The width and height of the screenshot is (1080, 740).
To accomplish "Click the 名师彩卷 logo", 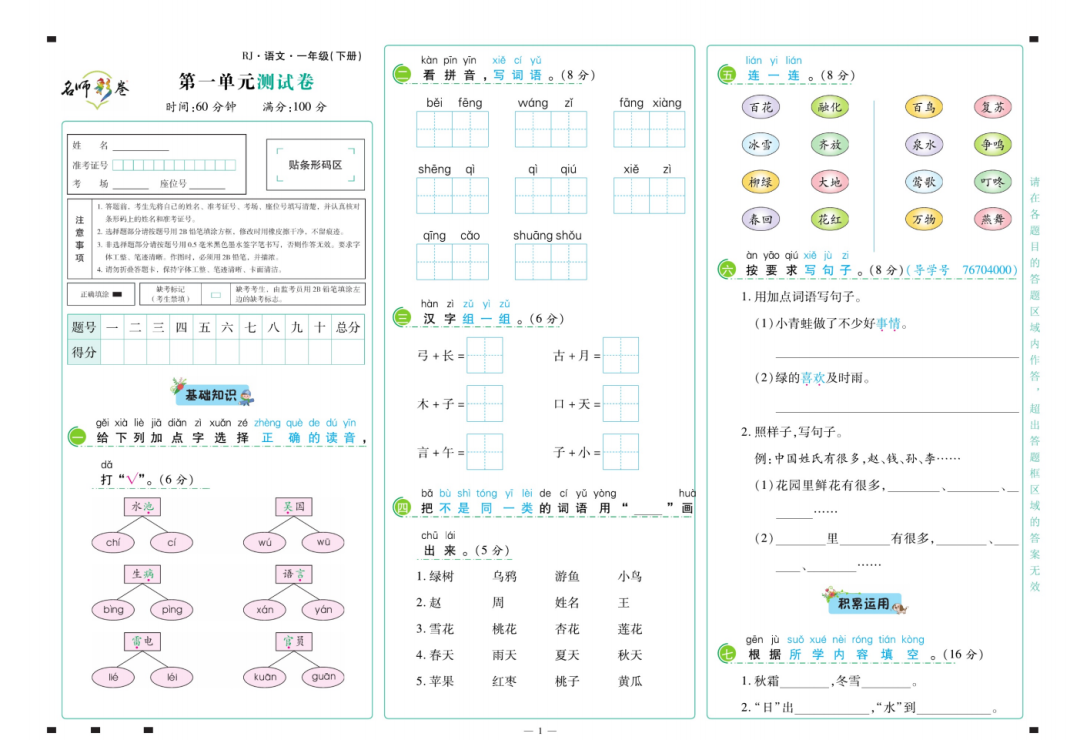I will 95,89.
